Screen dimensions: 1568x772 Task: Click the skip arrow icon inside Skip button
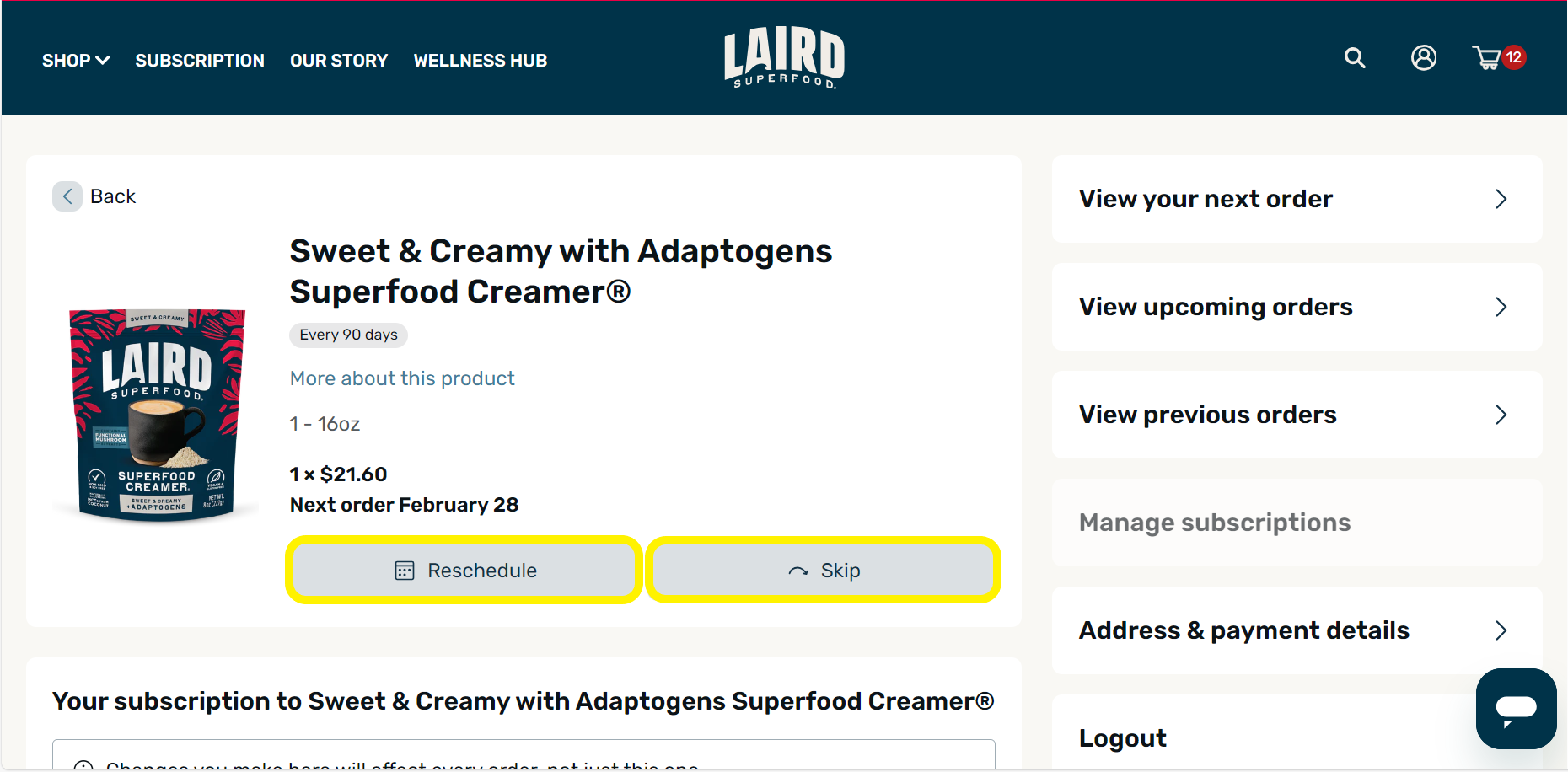(x=798, y=570)
